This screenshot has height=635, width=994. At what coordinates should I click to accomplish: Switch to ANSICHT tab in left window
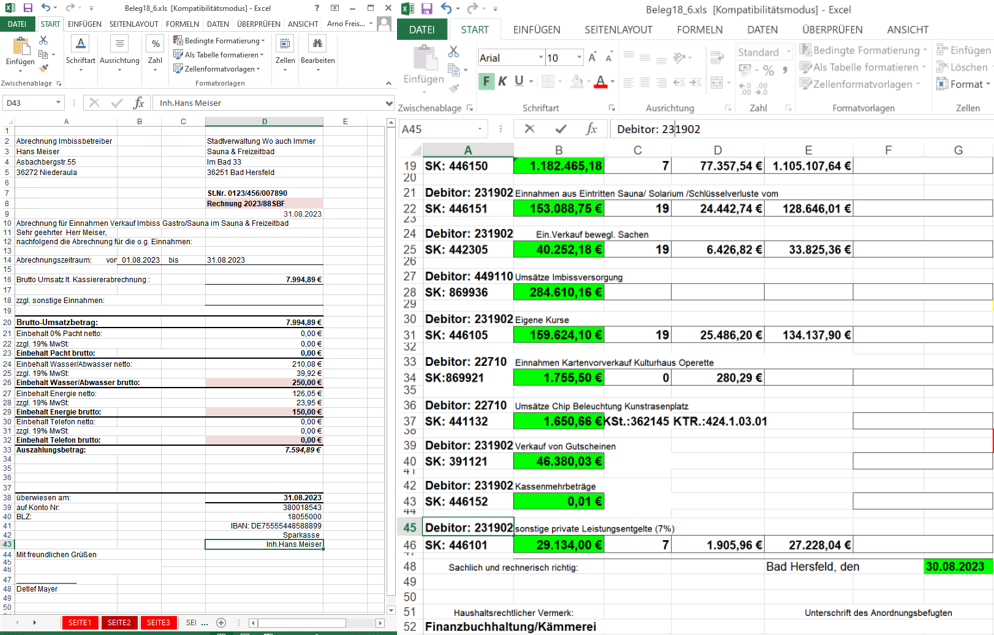(303, 24)
